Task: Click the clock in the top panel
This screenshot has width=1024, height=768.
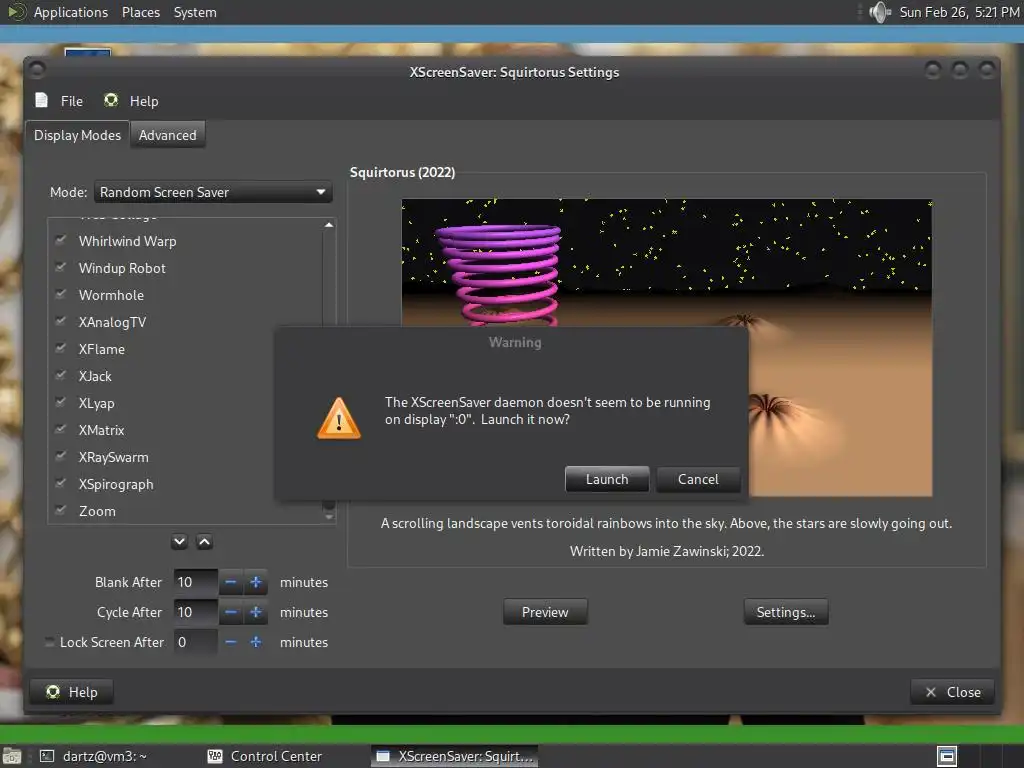Action: pos(959,12)
